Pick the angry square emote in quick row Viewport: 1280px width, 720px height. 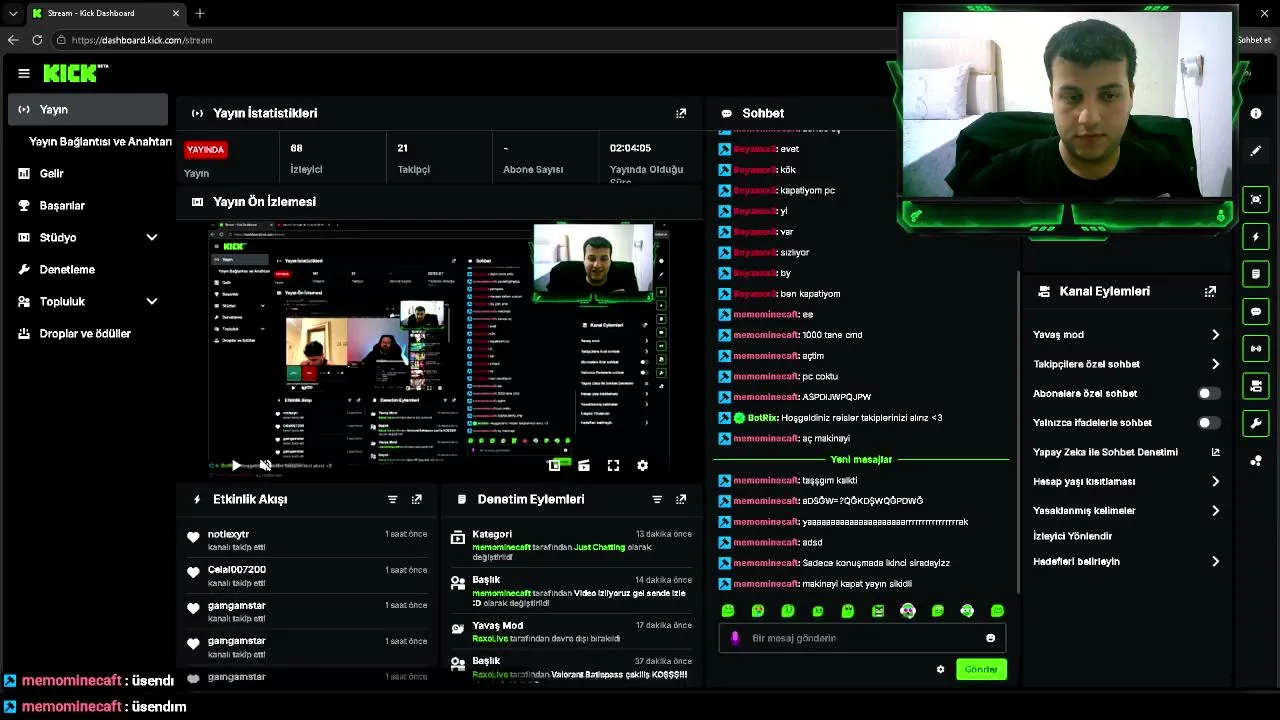pyautogui.click(x=878, y=611)
